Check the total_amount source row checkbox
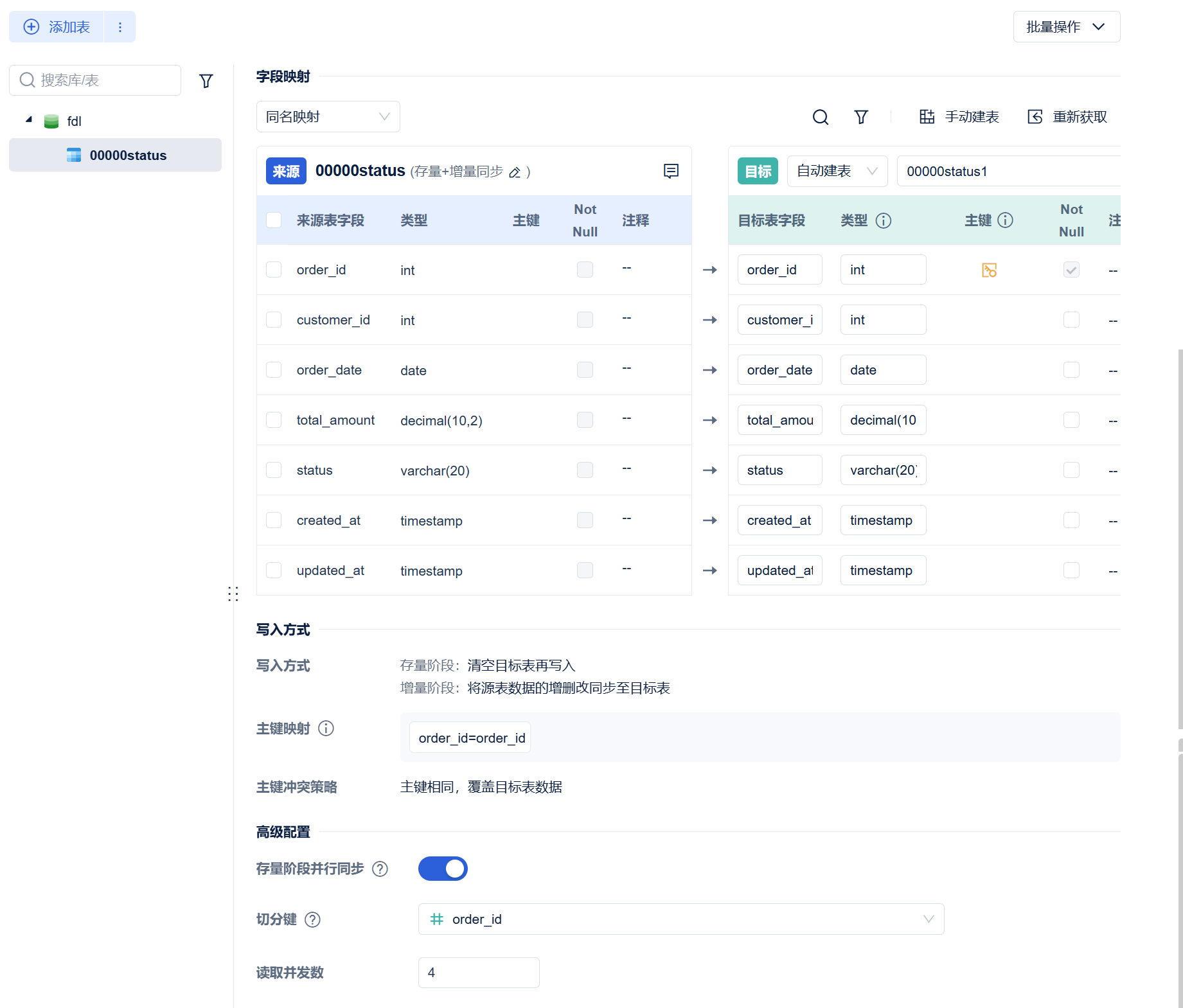Screen dimensions: 1183x1008 click(274, 420)
